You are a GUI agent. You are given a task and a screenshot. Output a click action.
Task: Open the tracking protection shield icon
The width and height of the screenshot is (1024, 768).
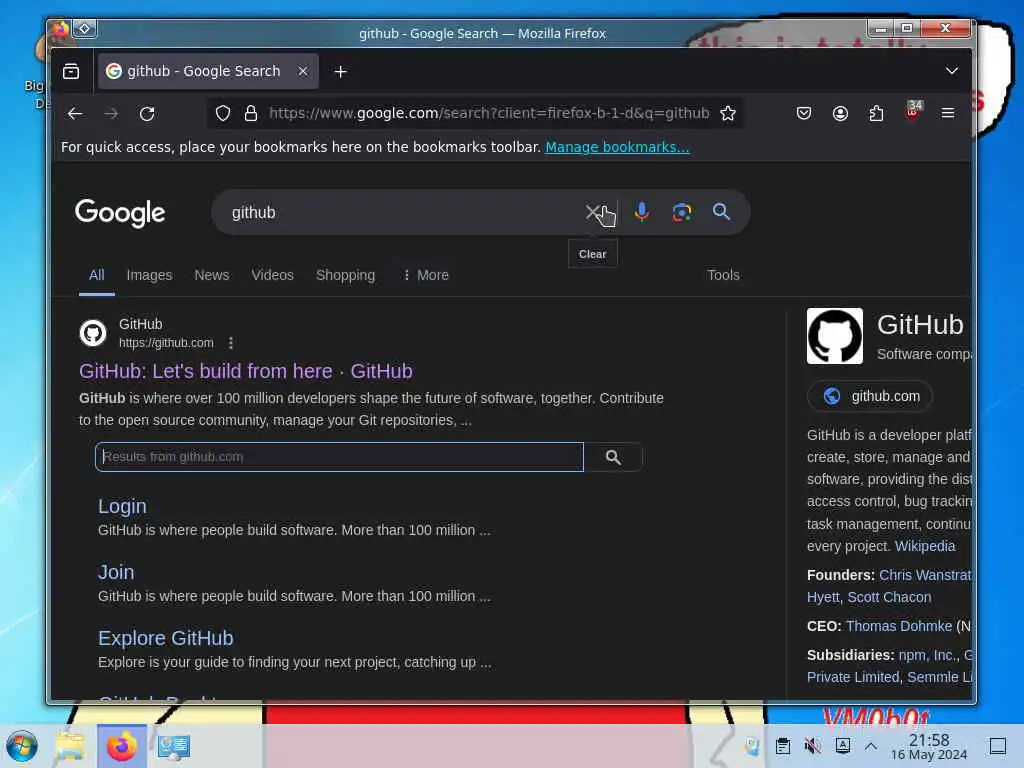[223, 114]
